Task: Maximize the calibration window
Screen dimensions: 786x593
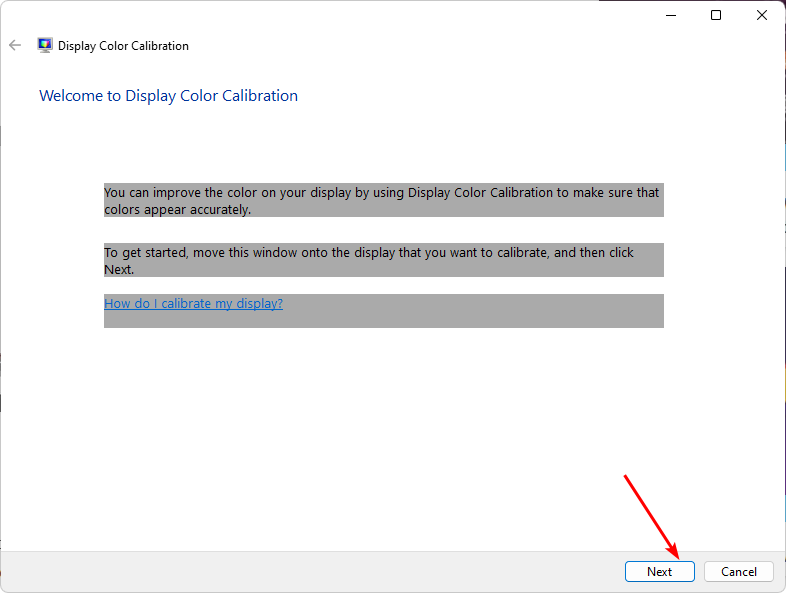Action: click(716, 16)
